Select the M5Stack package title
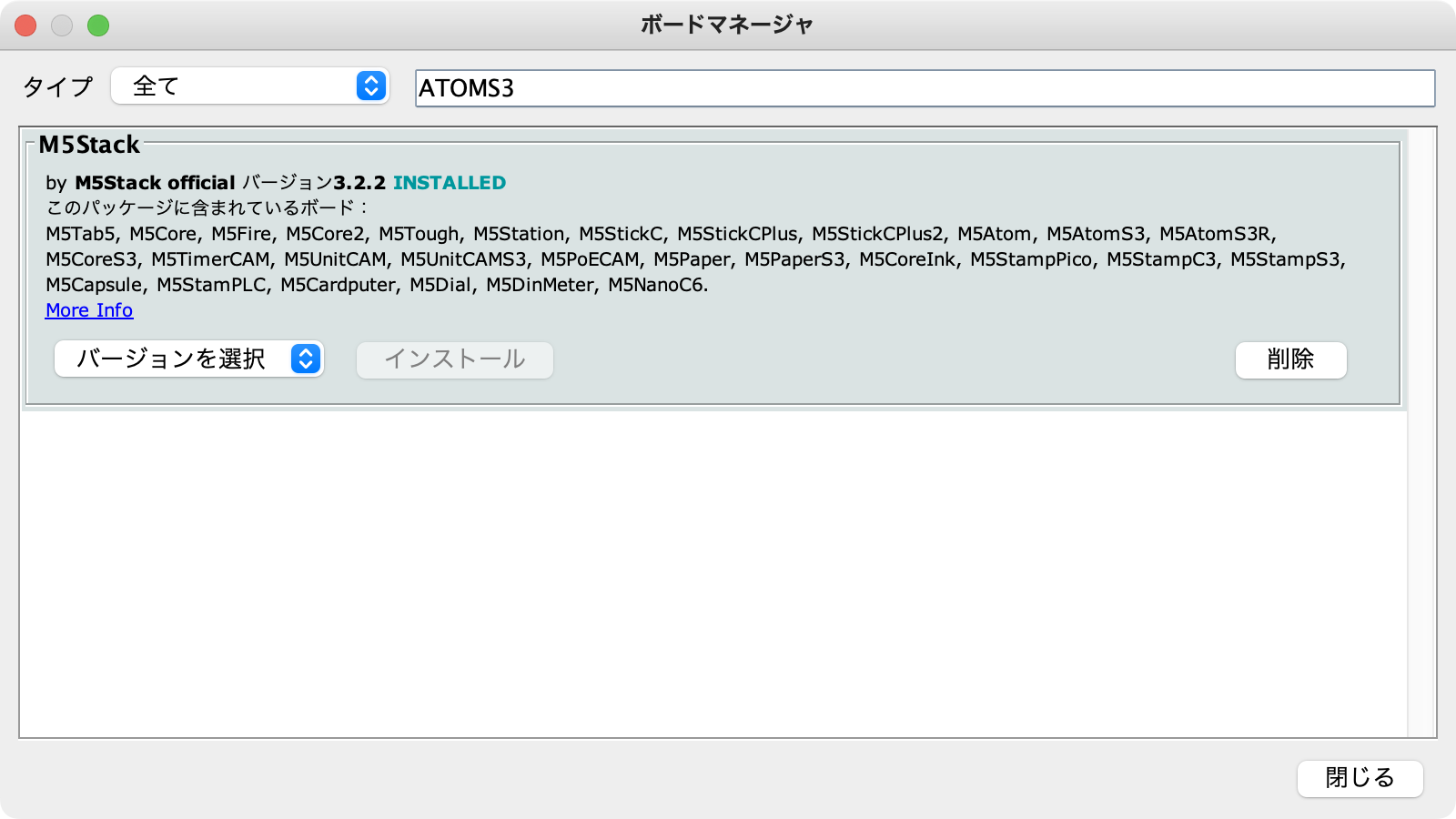Viewport: 1456px width, 819px height. point(89,145)
